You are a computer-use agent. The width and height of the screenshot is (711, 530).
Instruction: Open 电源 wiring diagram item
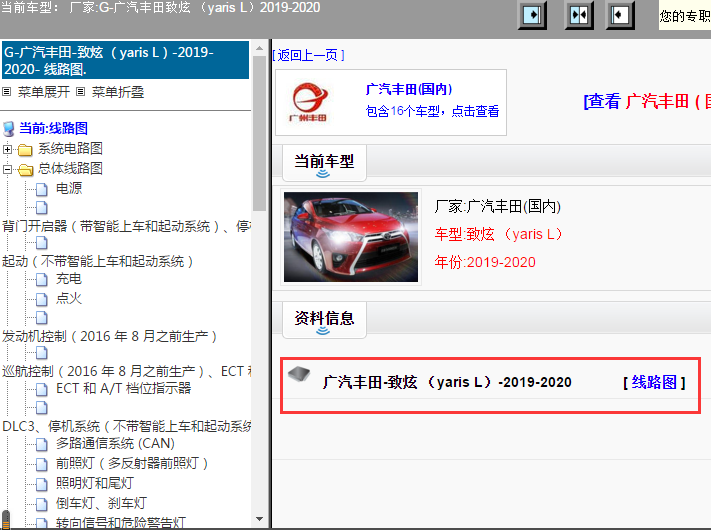point(69,188)
